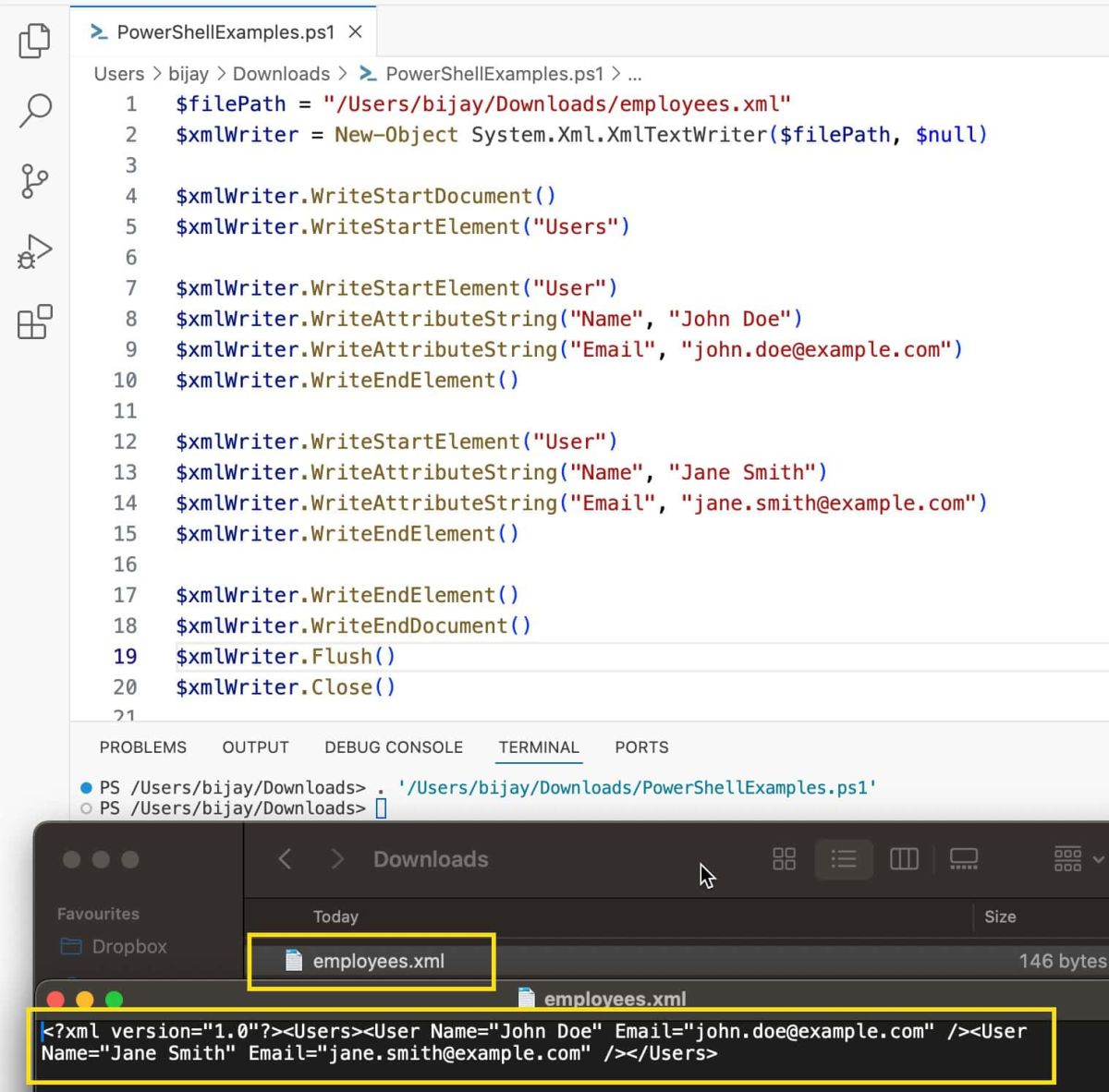Click the Downloads breadcrumb segment
The height and width of the screenshot is (1092, 1109).
click(x=281, y=74)
